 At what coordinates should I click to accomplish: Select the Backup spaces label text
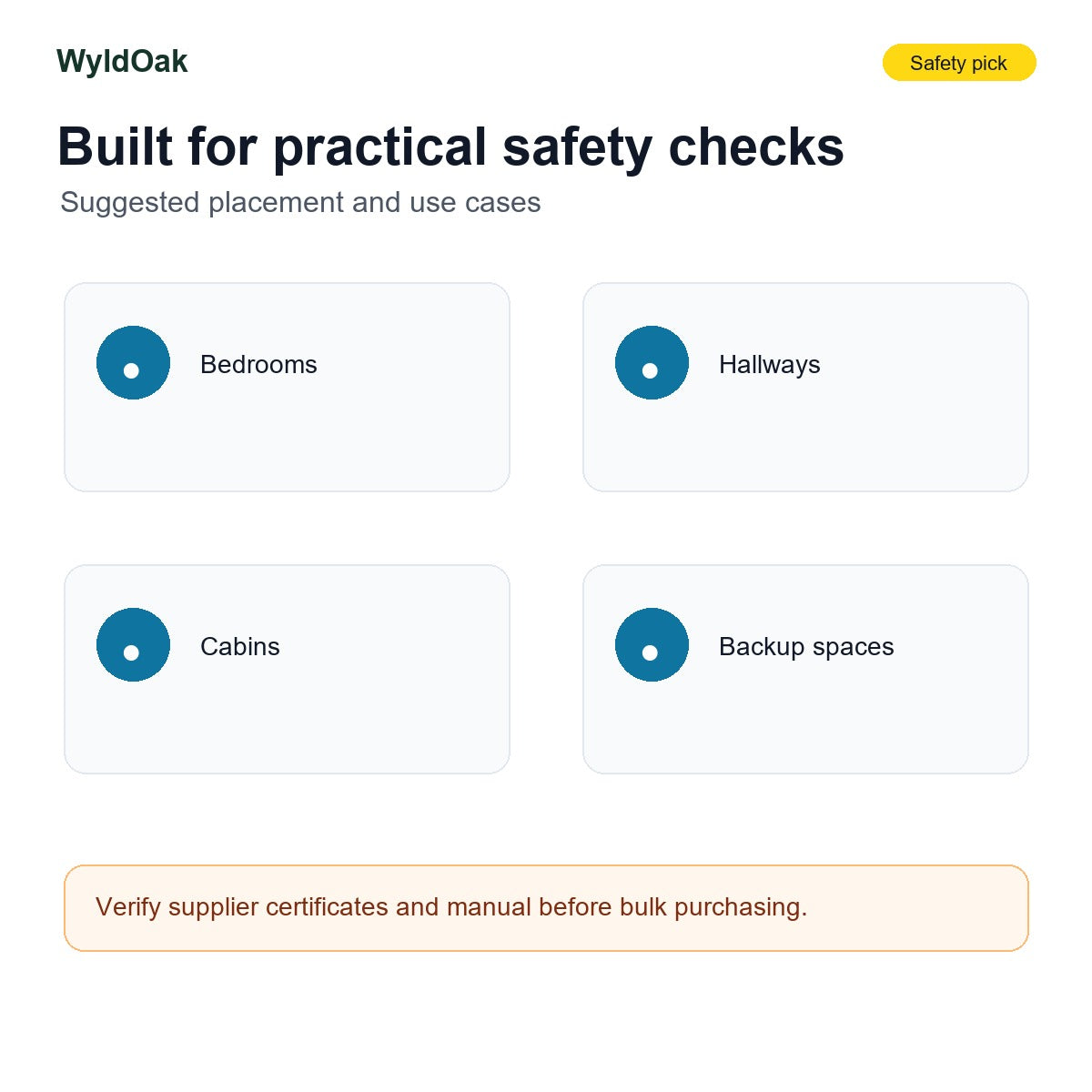pos(806,647)
